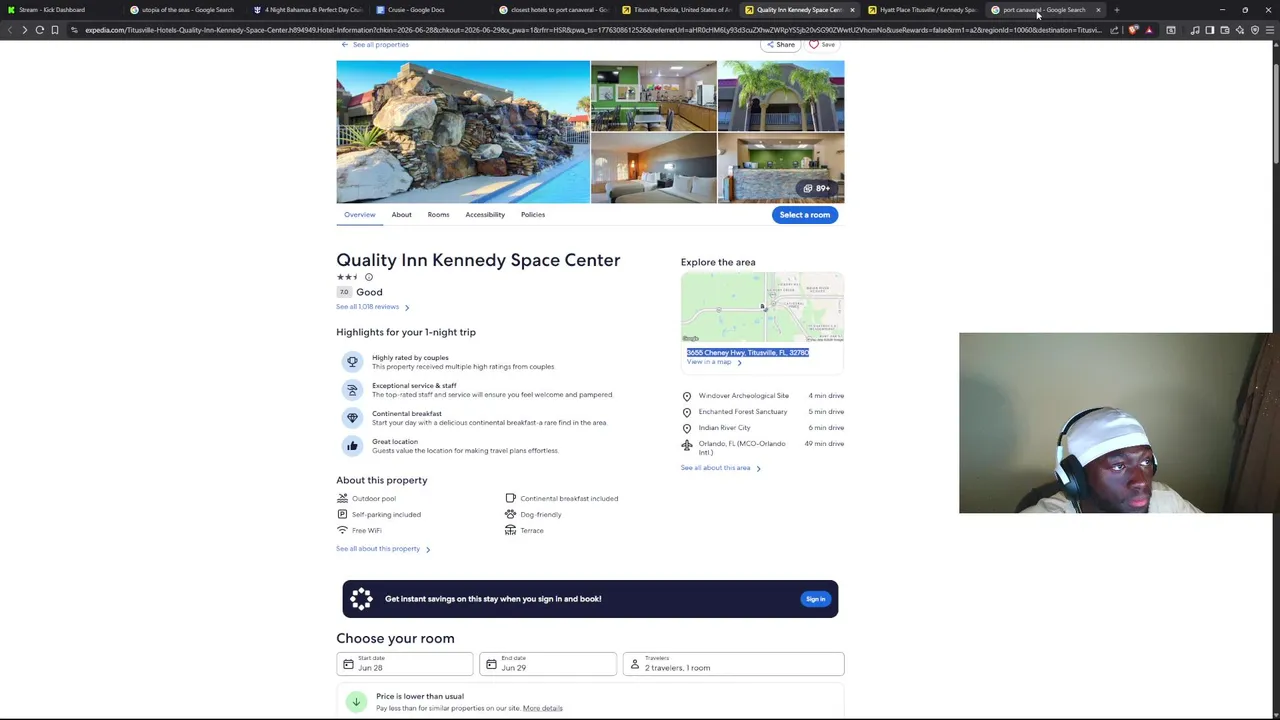This screenshot has width=1280, height=720.
Task: Click the Share property button
Action: 781,44
